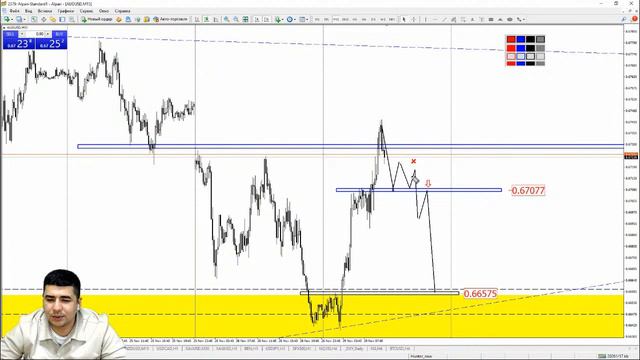The width and height of the screenshot is (640, 360).
Task: Toggle chart Auto Scroll
Action: click(257, 19)
